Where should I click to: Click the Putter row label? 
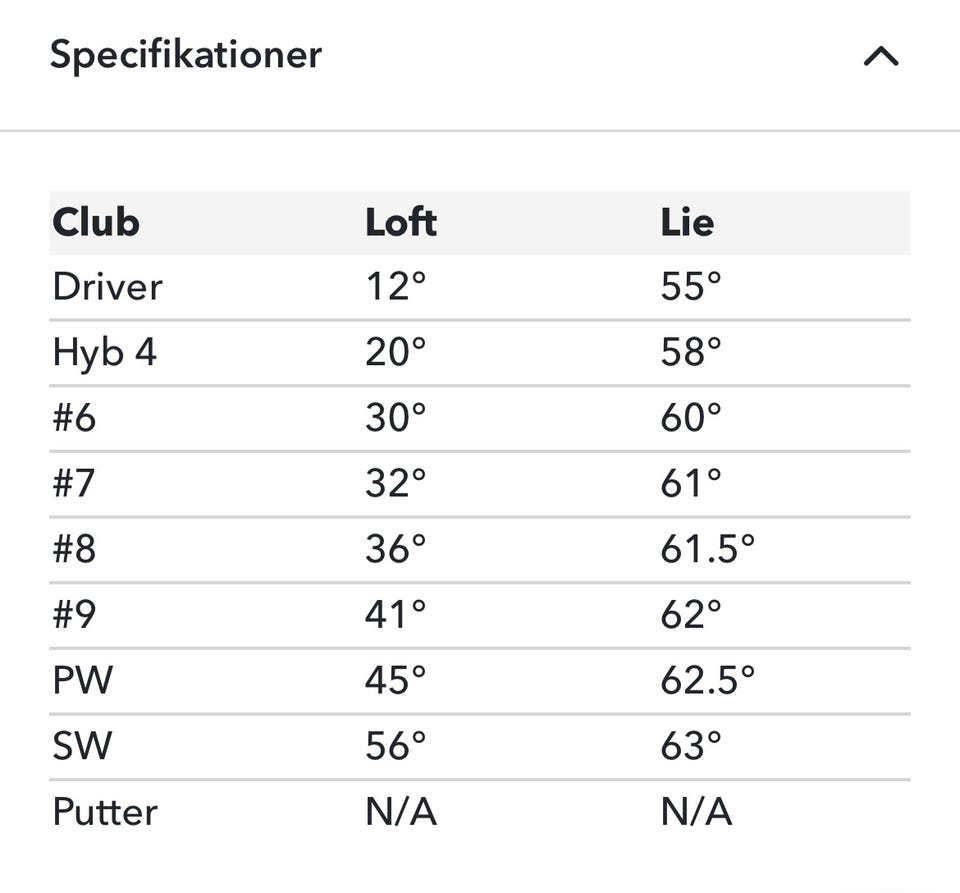click(x=105, y=812)
